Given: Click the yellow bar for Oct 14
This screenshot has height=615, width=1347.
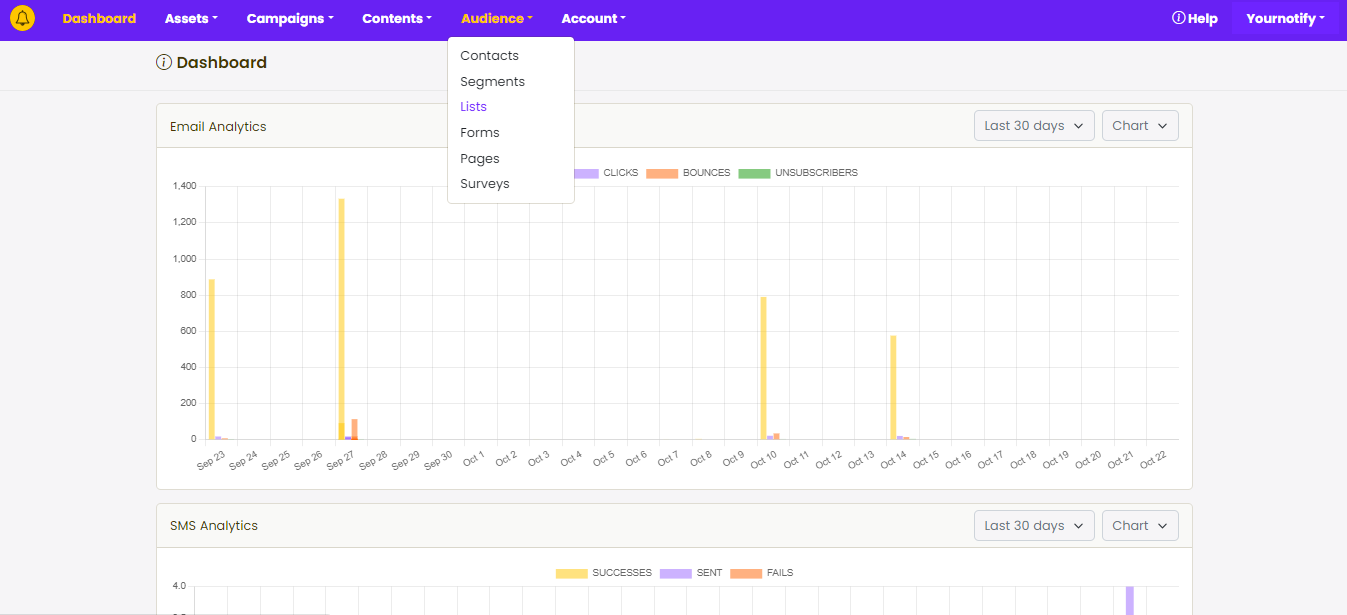Looking at the screenshot, I should coord(893,387).
